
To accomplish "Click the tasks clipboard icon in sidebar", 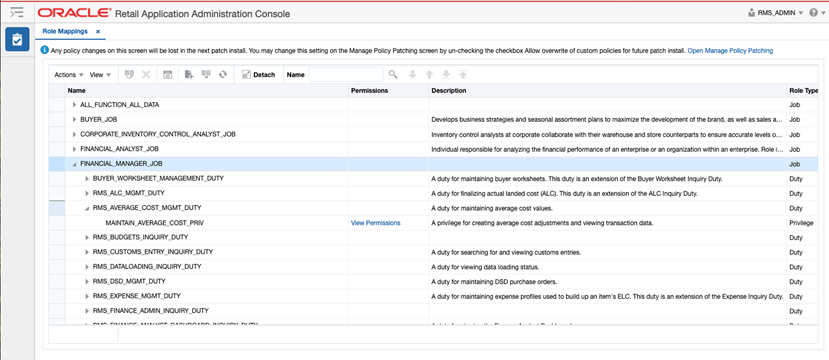I will (x=17, y=40).
